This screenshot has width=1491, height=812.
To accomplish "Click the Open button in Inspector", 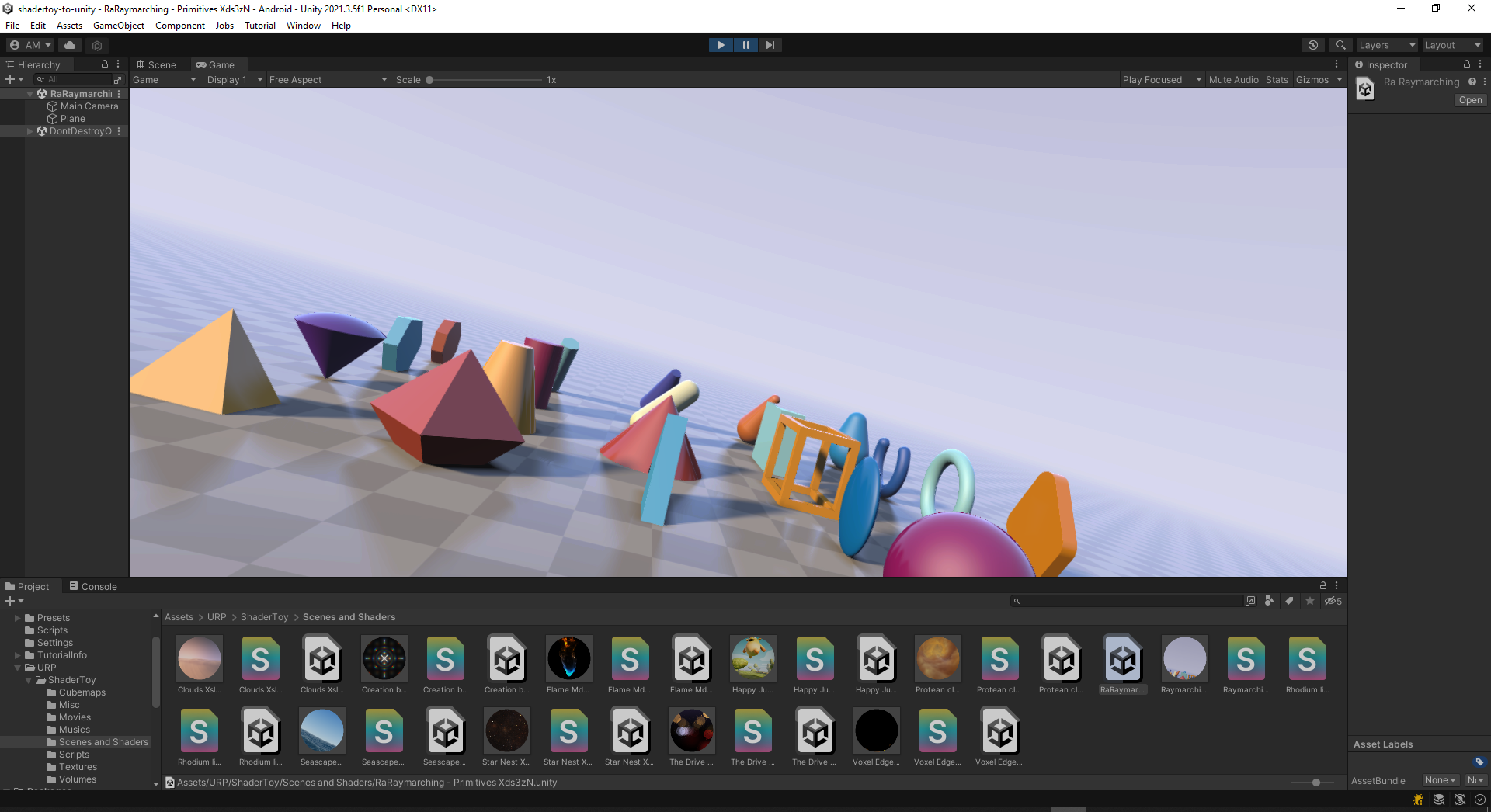I will [1470, 100].
